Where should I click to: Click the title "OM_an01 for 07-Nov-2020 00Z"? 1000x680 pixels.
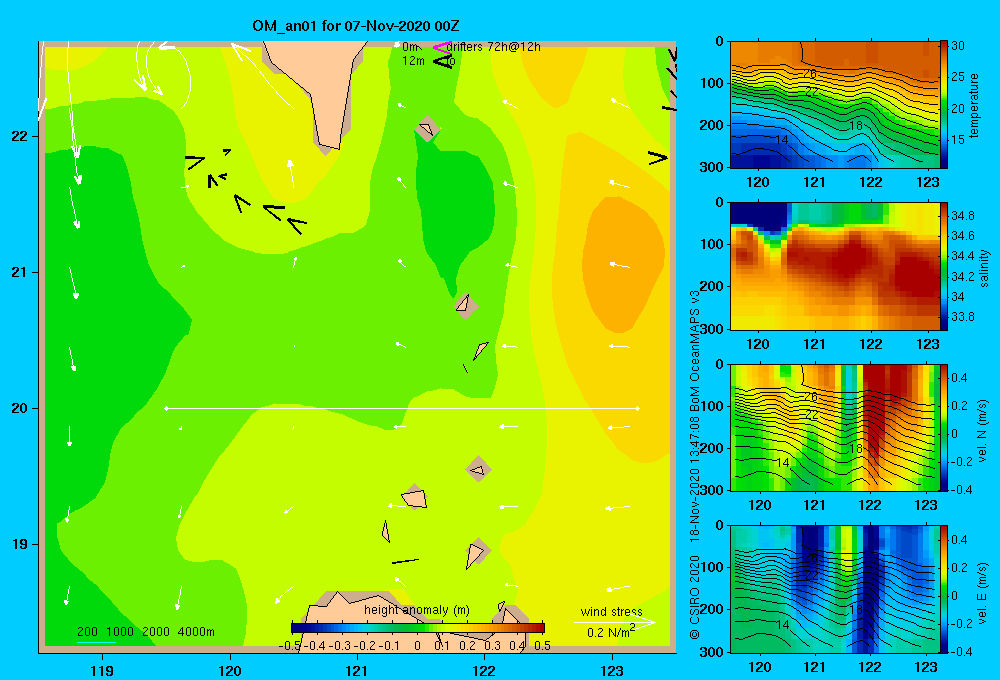click(356, 26)
